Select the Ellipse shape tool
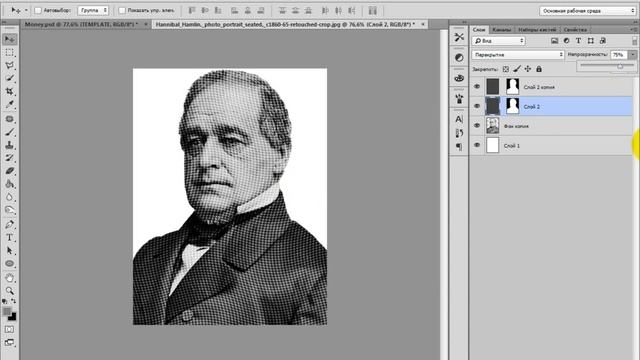Image resolution: width=640 pixels, height=360 pixels. click(10, 264)
